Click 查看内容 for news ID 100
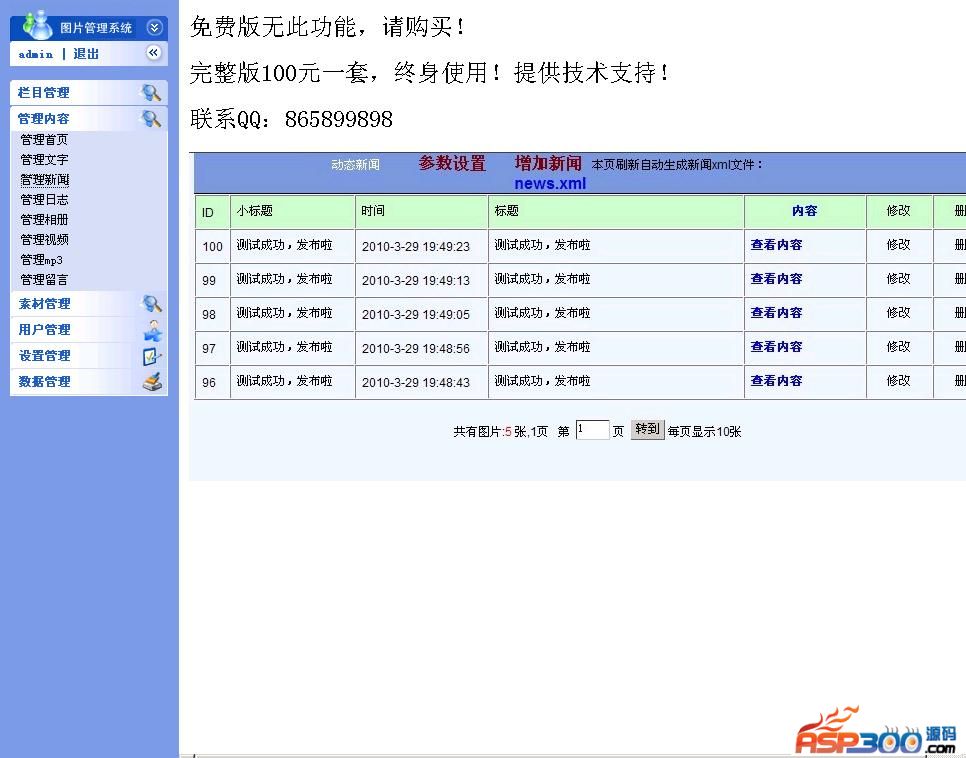This screenshot has height=758, width=966. 776,245
